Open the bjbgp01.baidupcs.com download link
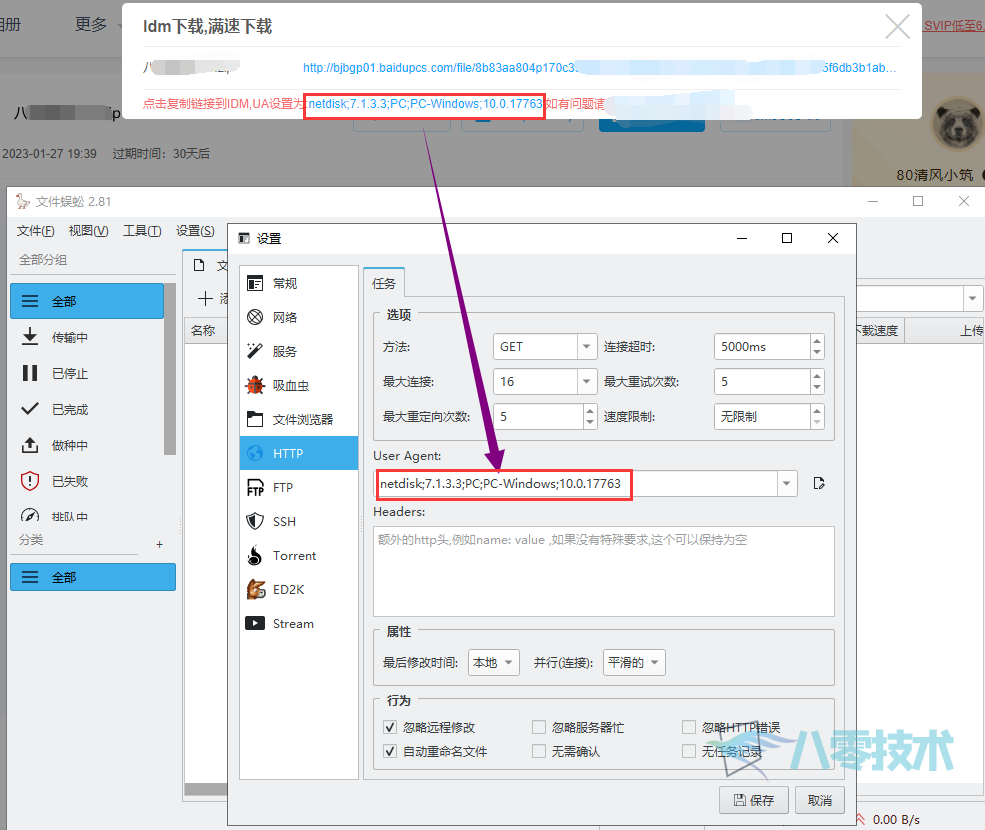Screen dimensions: 985x830 599,67
